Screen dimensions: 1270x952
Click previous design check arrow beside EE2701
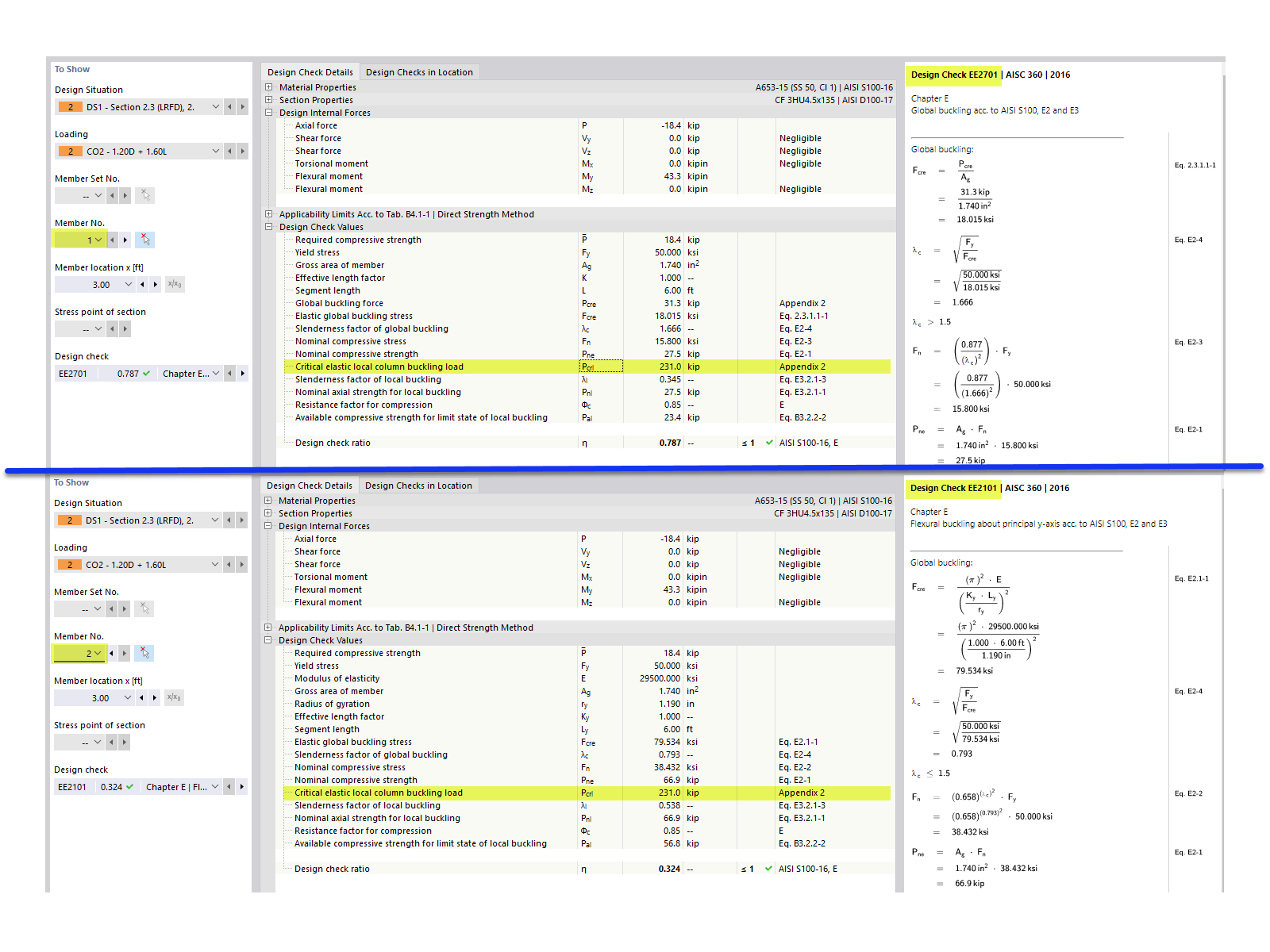coord(230,373)
